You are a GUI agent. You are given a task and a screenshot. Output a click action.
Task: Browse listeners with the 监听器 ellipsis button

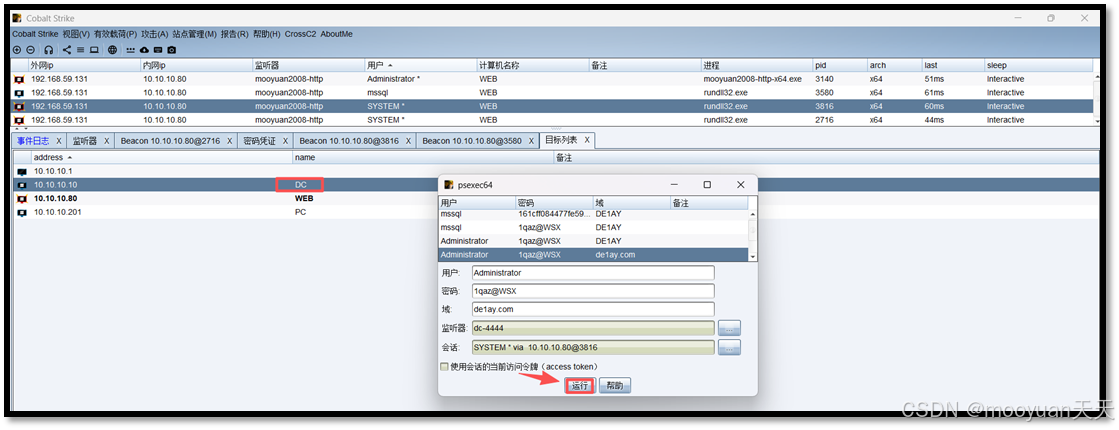(x=729, y=328)
